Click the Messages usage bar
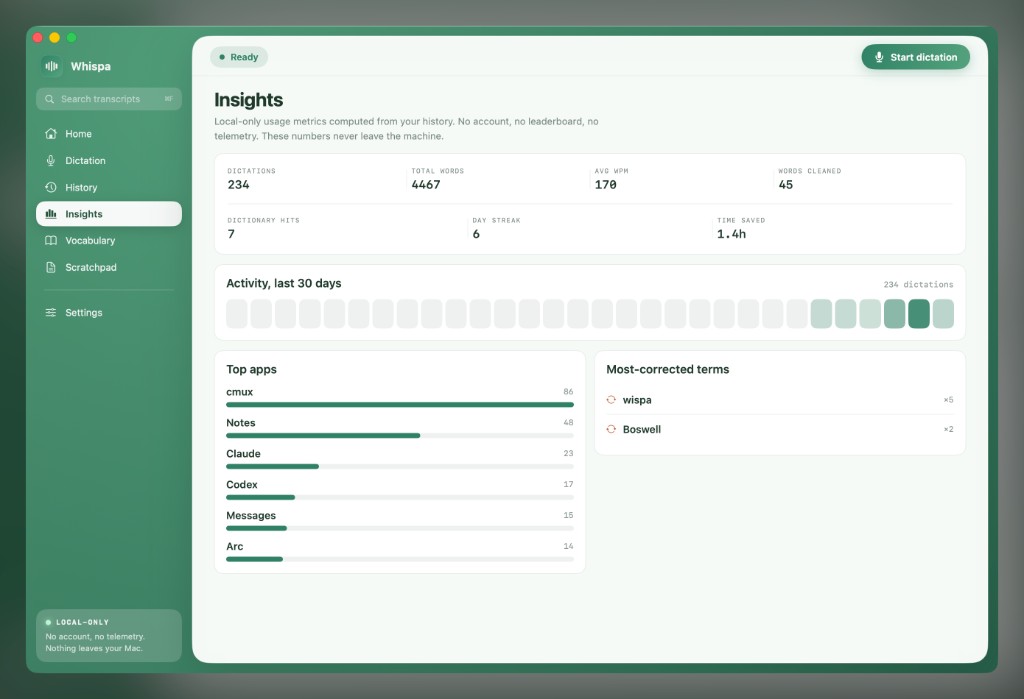 coord(400,528)
